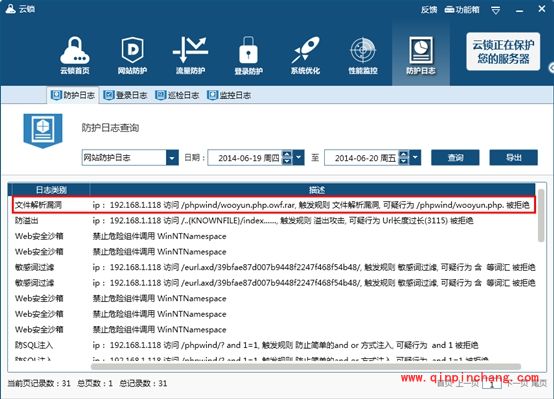Open the 流量防护 traffic icon
The image size is (554, 399).
click(x=190, y=55)
